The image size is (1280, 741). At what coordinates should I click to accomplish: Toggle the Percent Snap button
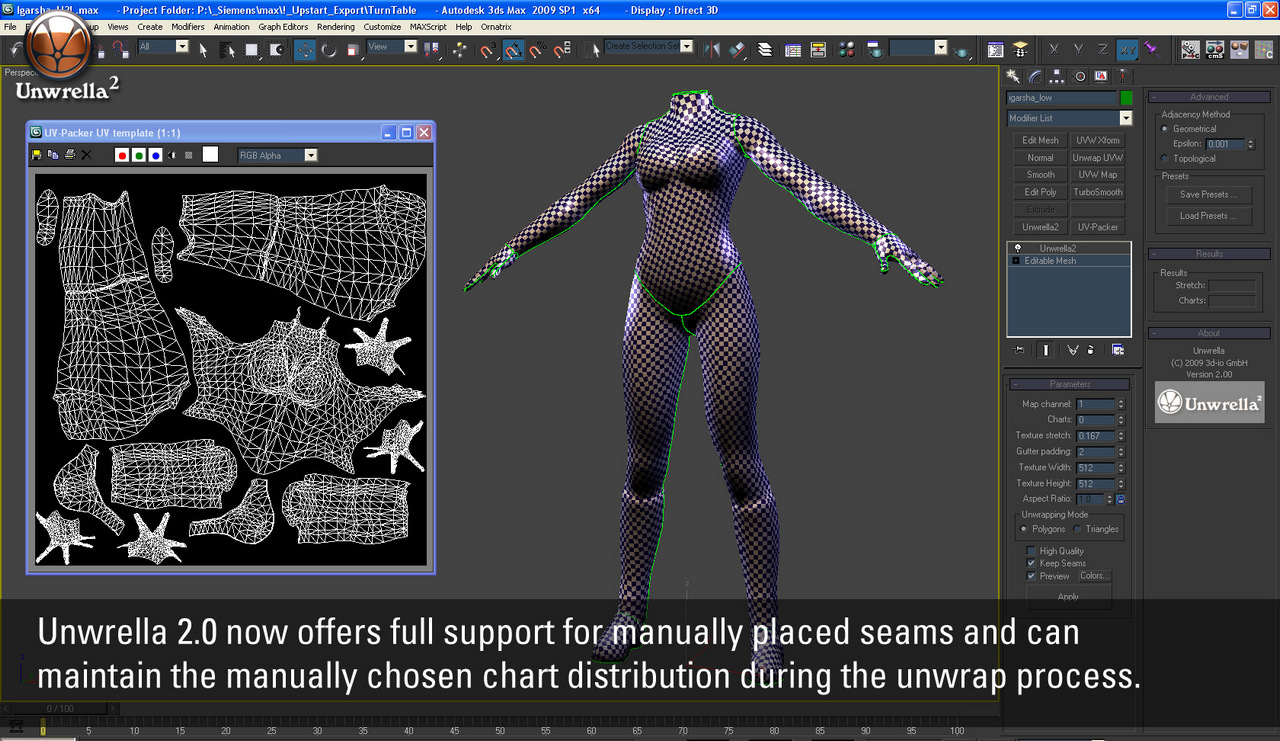[x=537, y=49]
